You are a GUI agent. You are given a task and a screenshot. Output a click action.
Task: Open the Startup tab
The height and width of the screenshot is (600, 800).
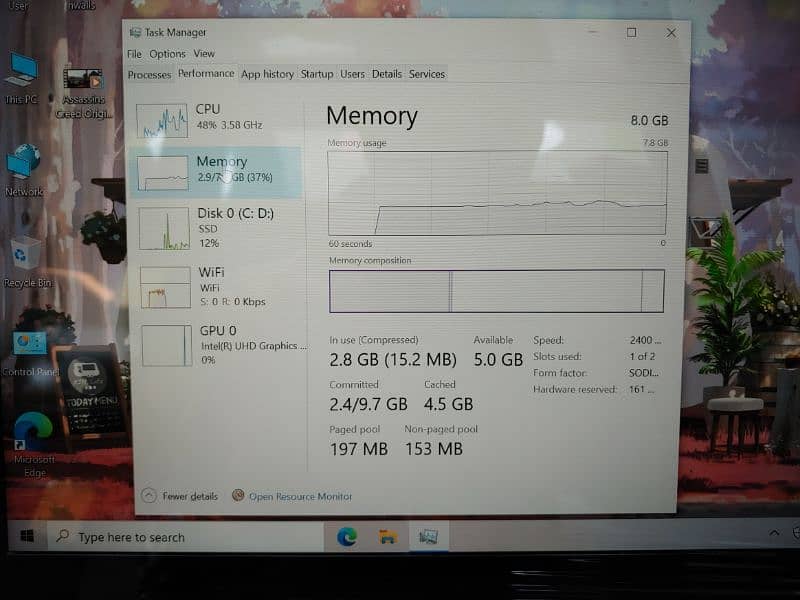coord(317,74)
